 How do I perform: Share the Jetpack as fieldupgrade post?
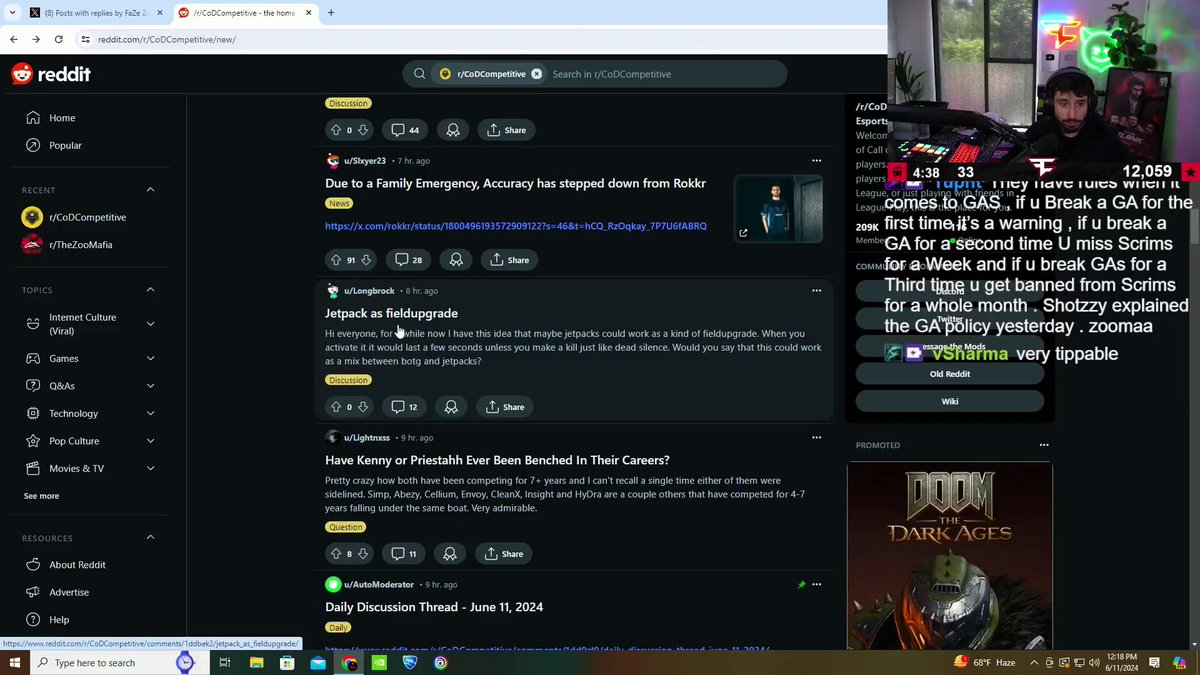pos(505,407)
